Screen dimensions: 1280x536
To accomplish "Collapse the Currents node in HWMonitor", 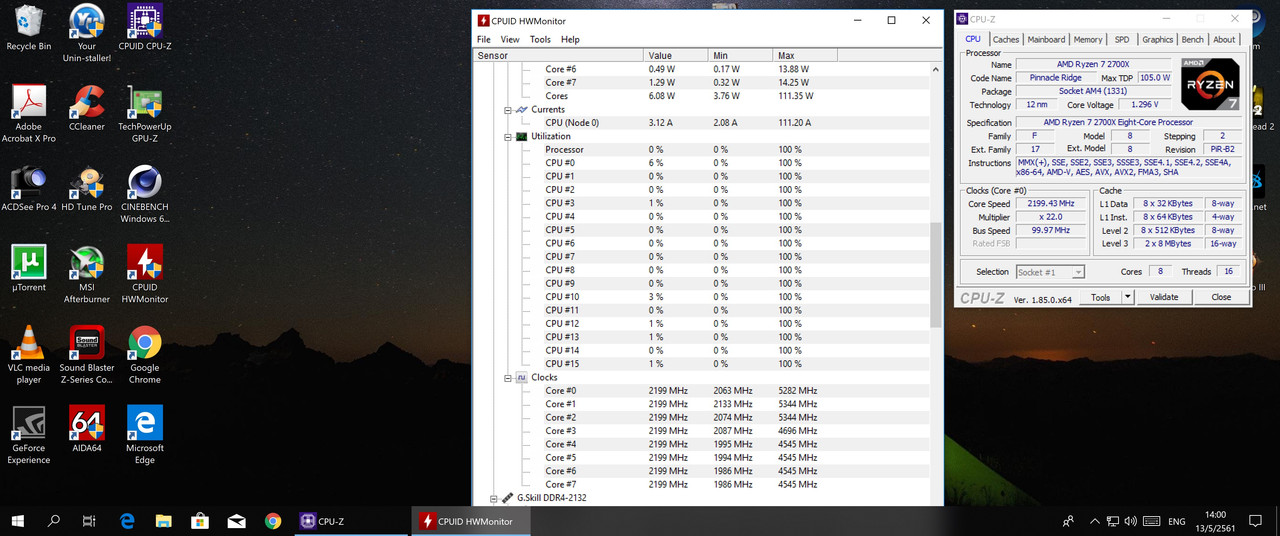I will (x=508, y=109).
